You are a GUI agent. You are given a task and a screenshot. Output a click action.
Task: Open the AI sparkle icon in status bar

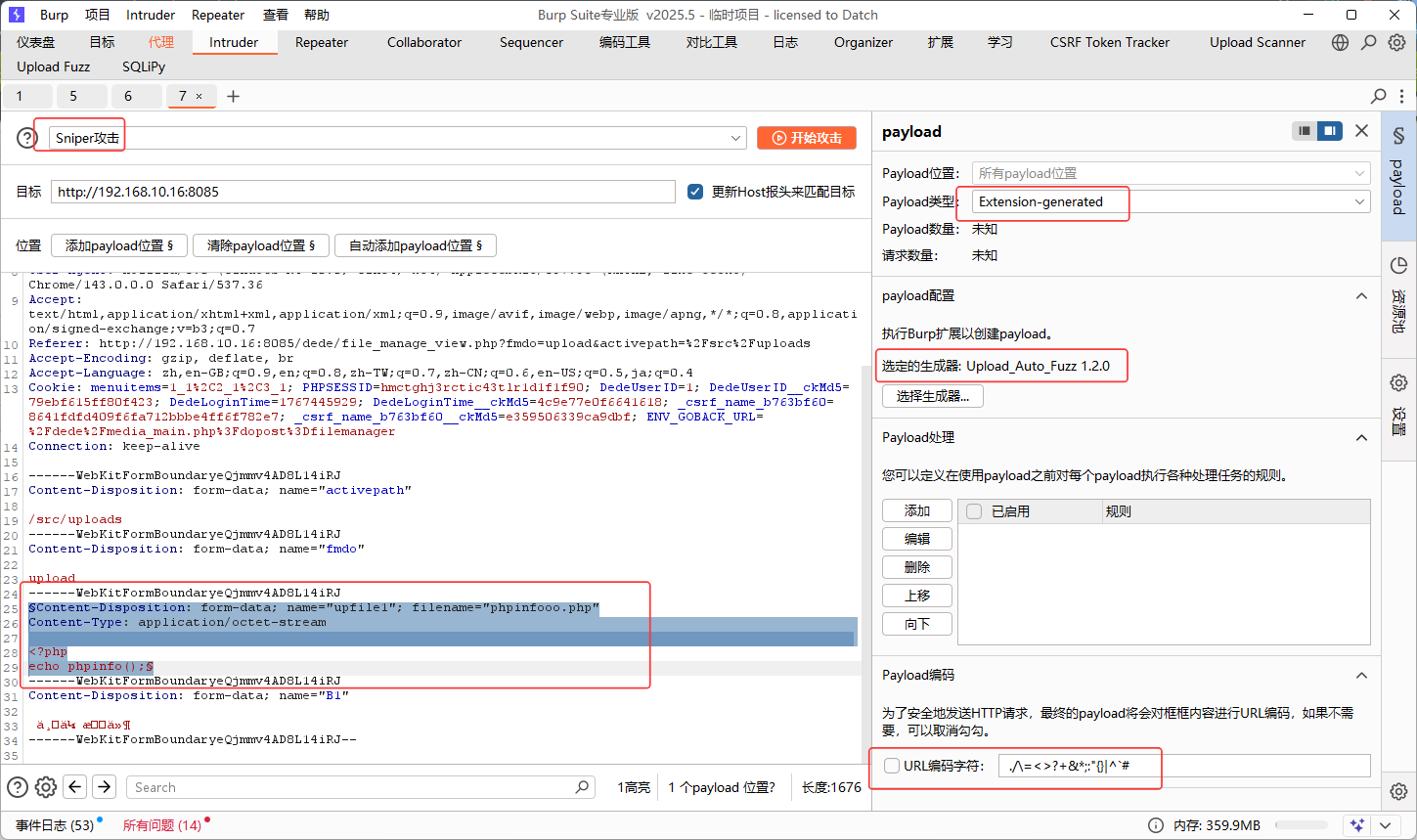tap(1356, 825)
